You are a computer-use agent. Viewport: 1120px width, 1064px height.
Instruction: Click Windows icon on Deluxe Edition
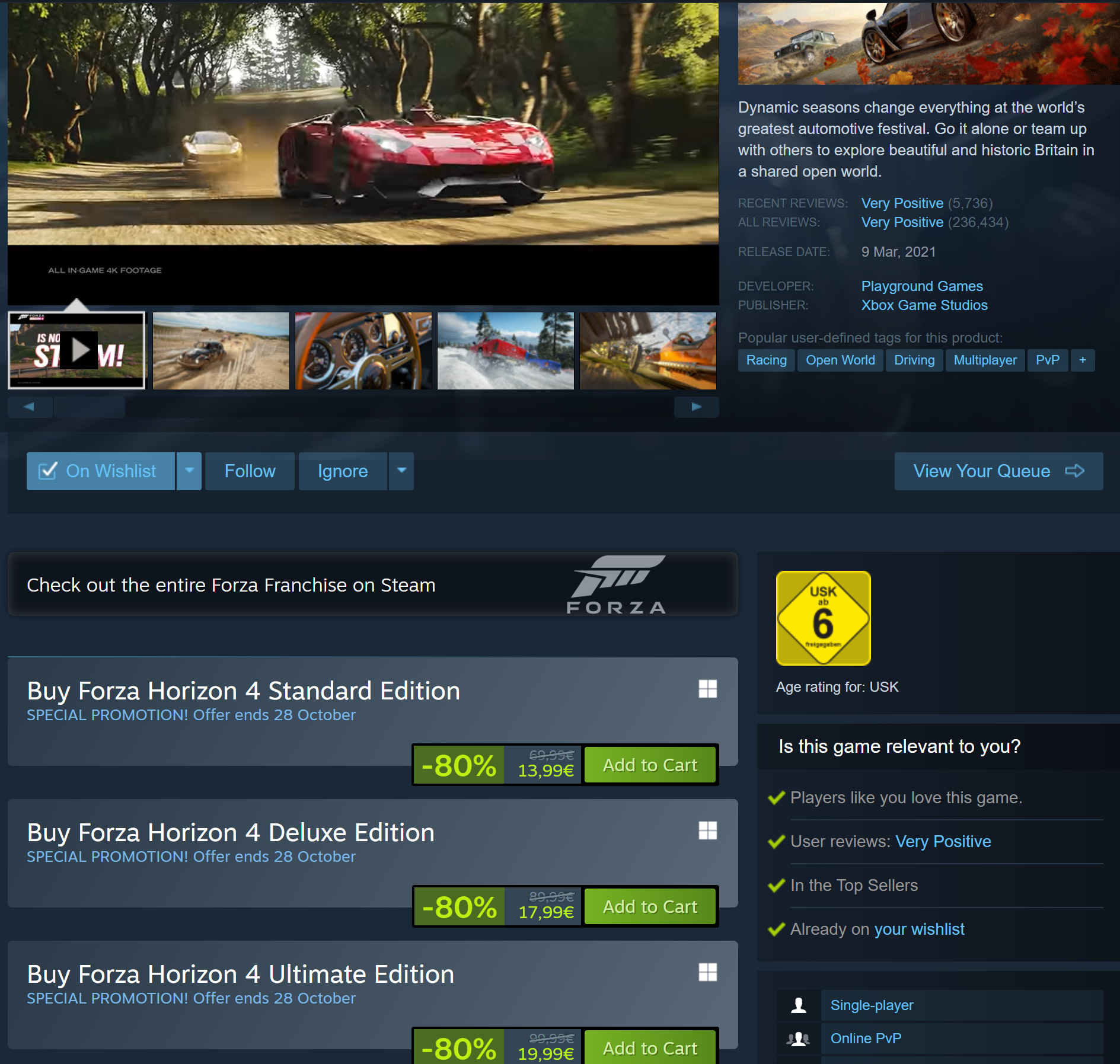(708, 830)
